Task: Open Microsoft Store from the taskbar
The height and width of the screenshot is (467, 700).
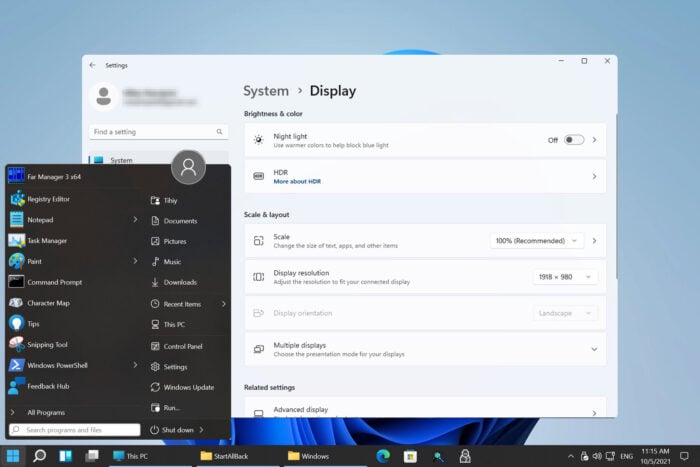Action: 410,456
